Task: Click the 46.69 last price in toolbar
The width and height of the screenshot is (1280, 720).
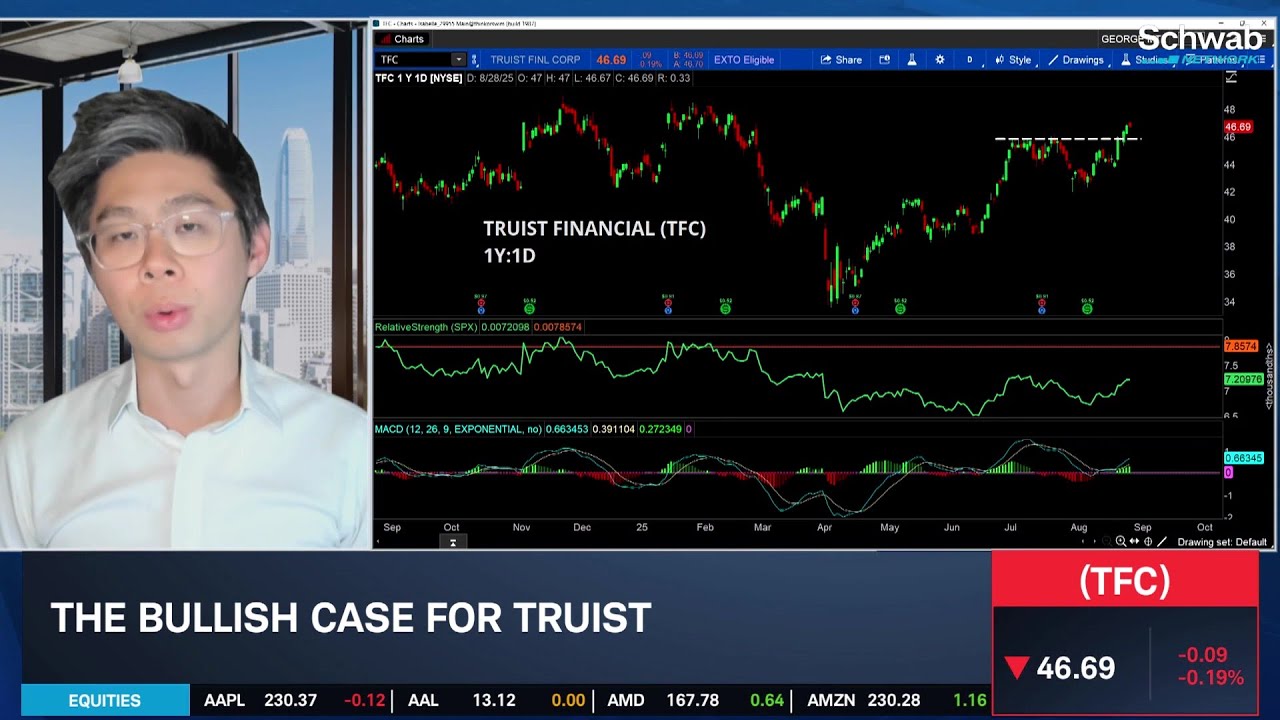Action: tap(611, 60)
